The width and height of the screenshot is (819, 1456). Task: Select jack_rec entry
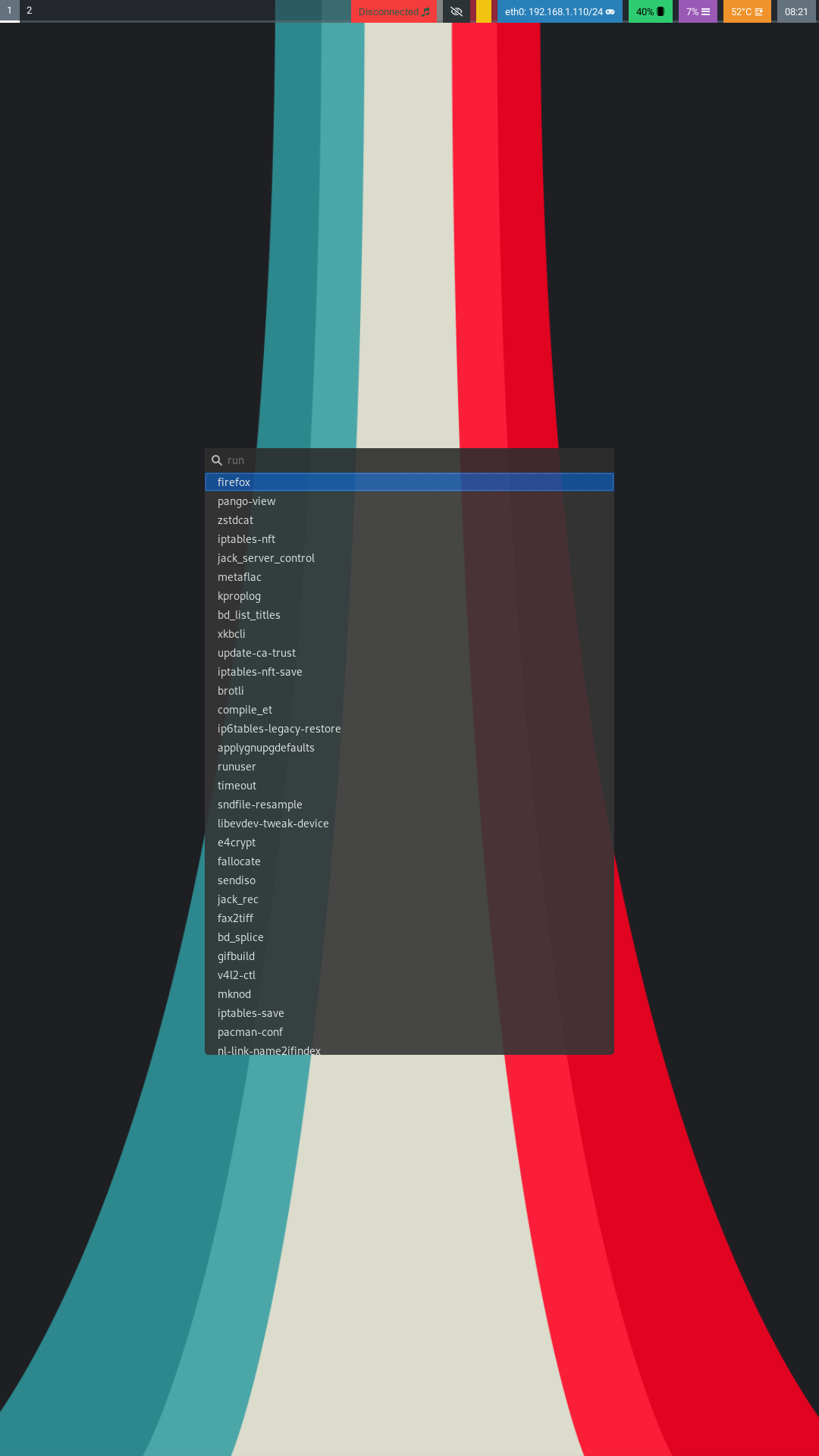click(409, 899)
